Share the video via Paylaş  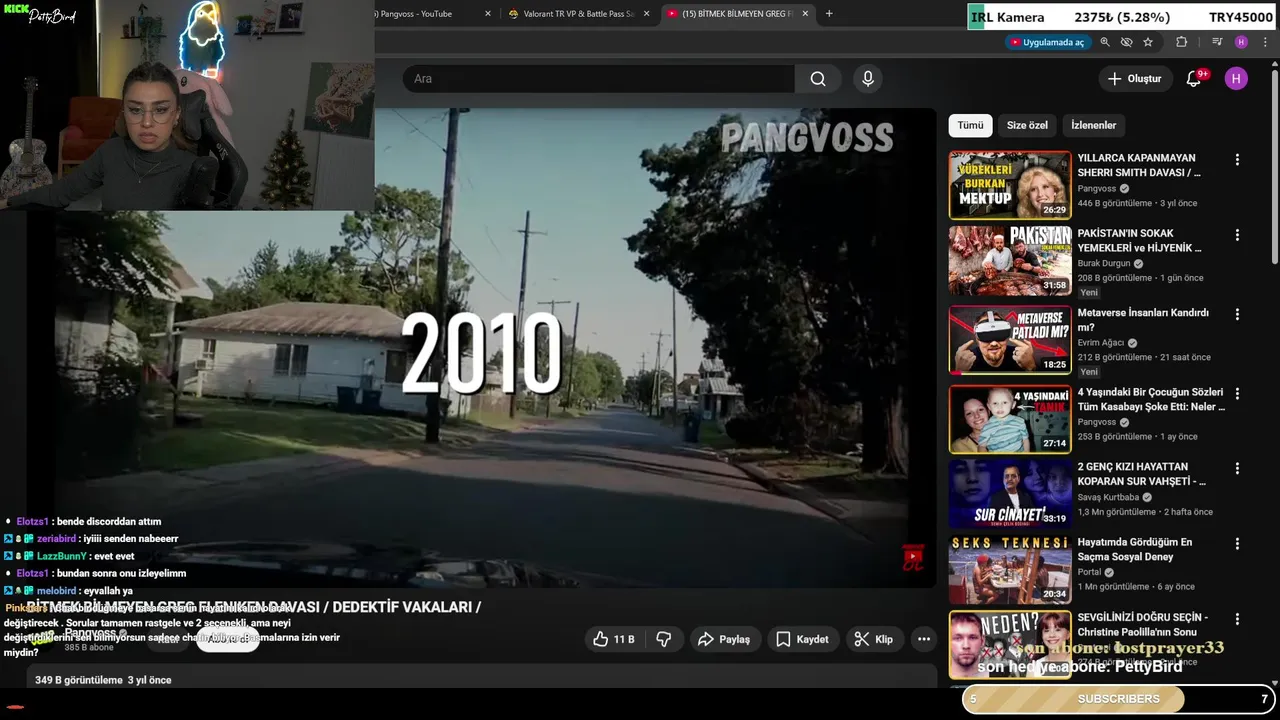point(724,639)
